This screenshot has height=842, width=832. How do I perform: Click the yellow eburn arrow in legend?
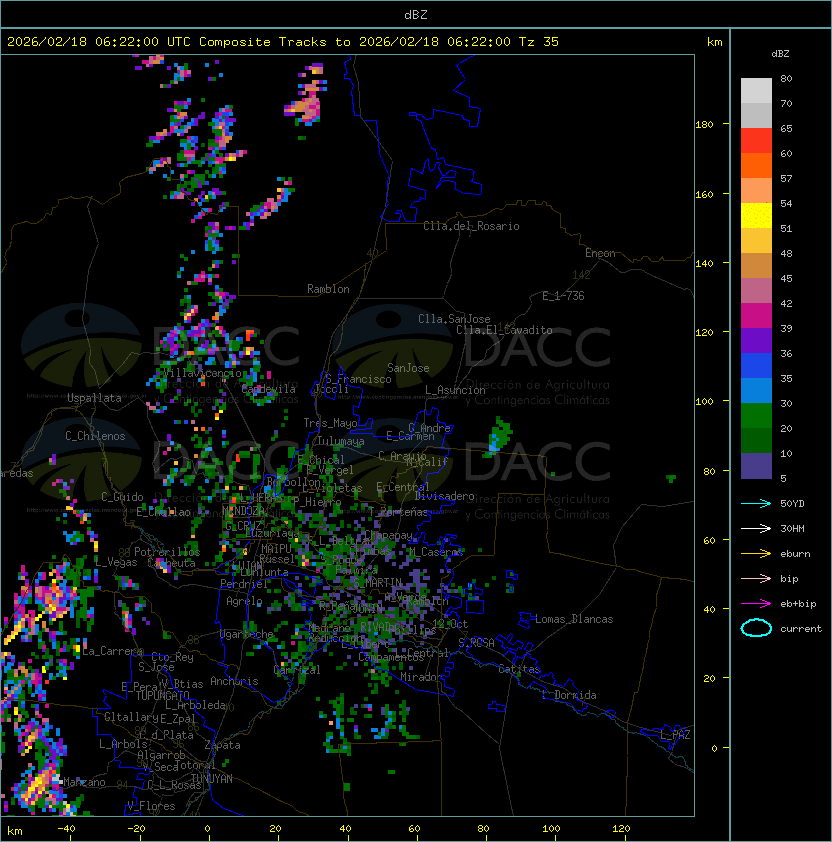(756, 554)
